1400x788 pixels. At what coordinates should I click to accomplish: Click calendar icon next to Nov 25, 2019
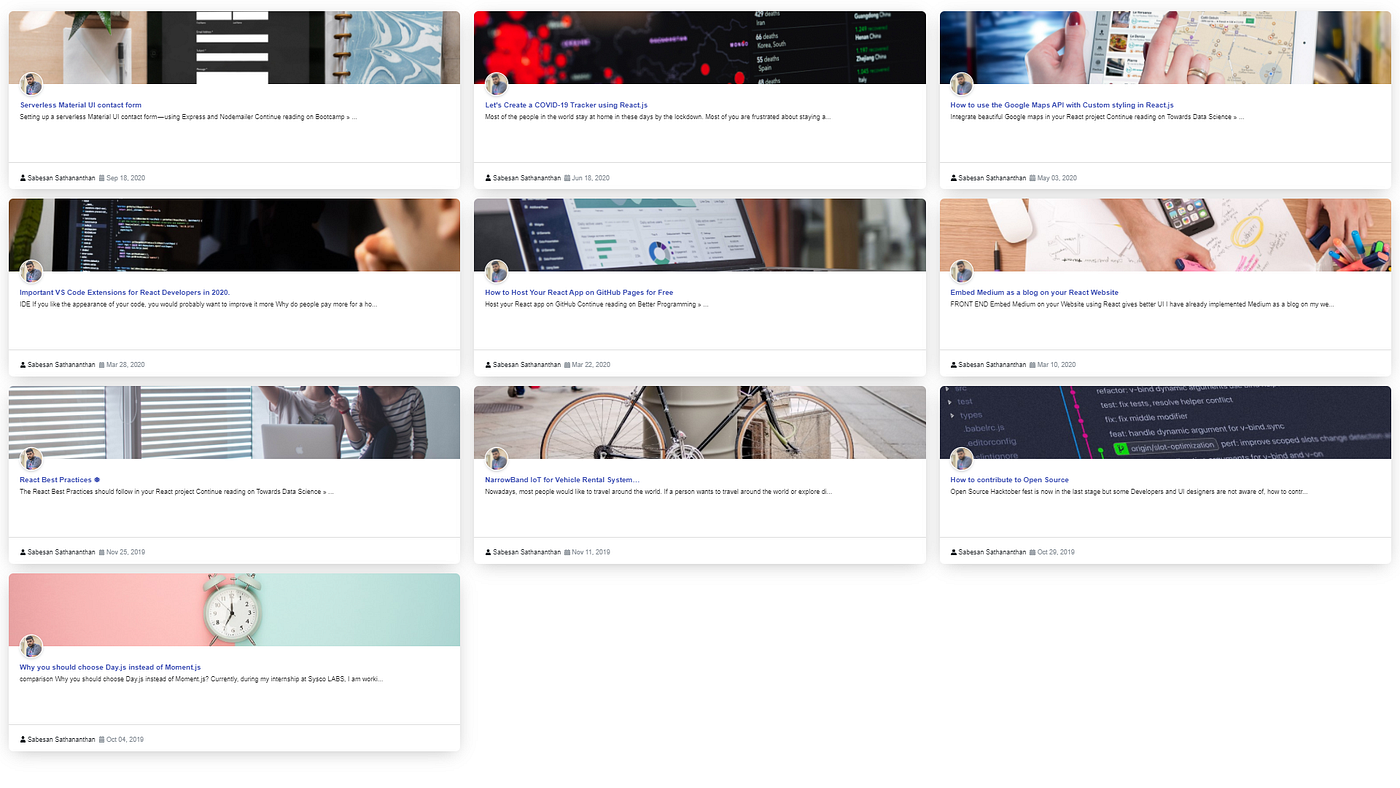pos(102,552)
